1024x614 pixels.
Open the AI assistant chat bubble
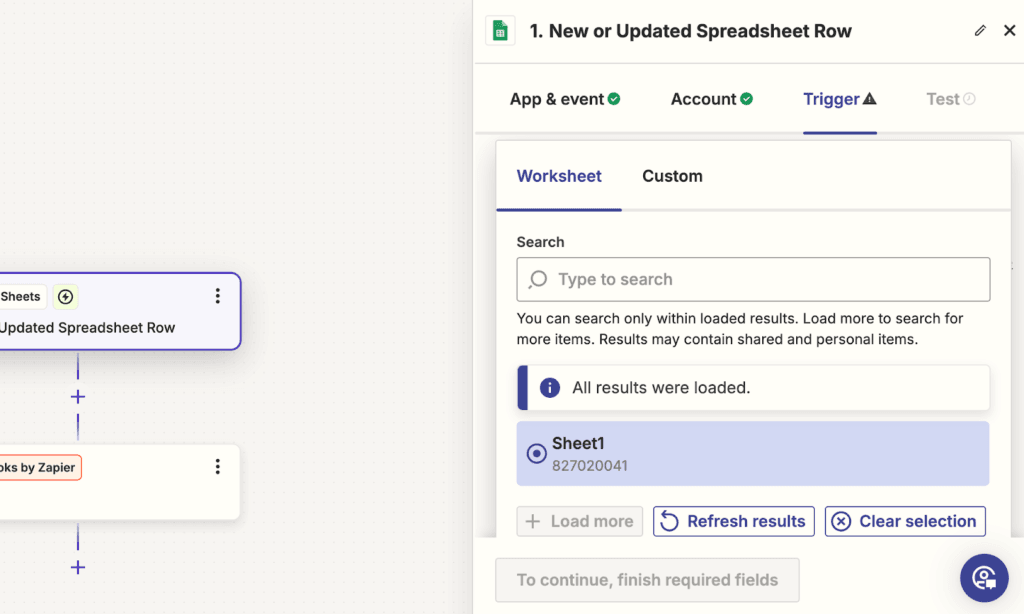pos(984,578)
